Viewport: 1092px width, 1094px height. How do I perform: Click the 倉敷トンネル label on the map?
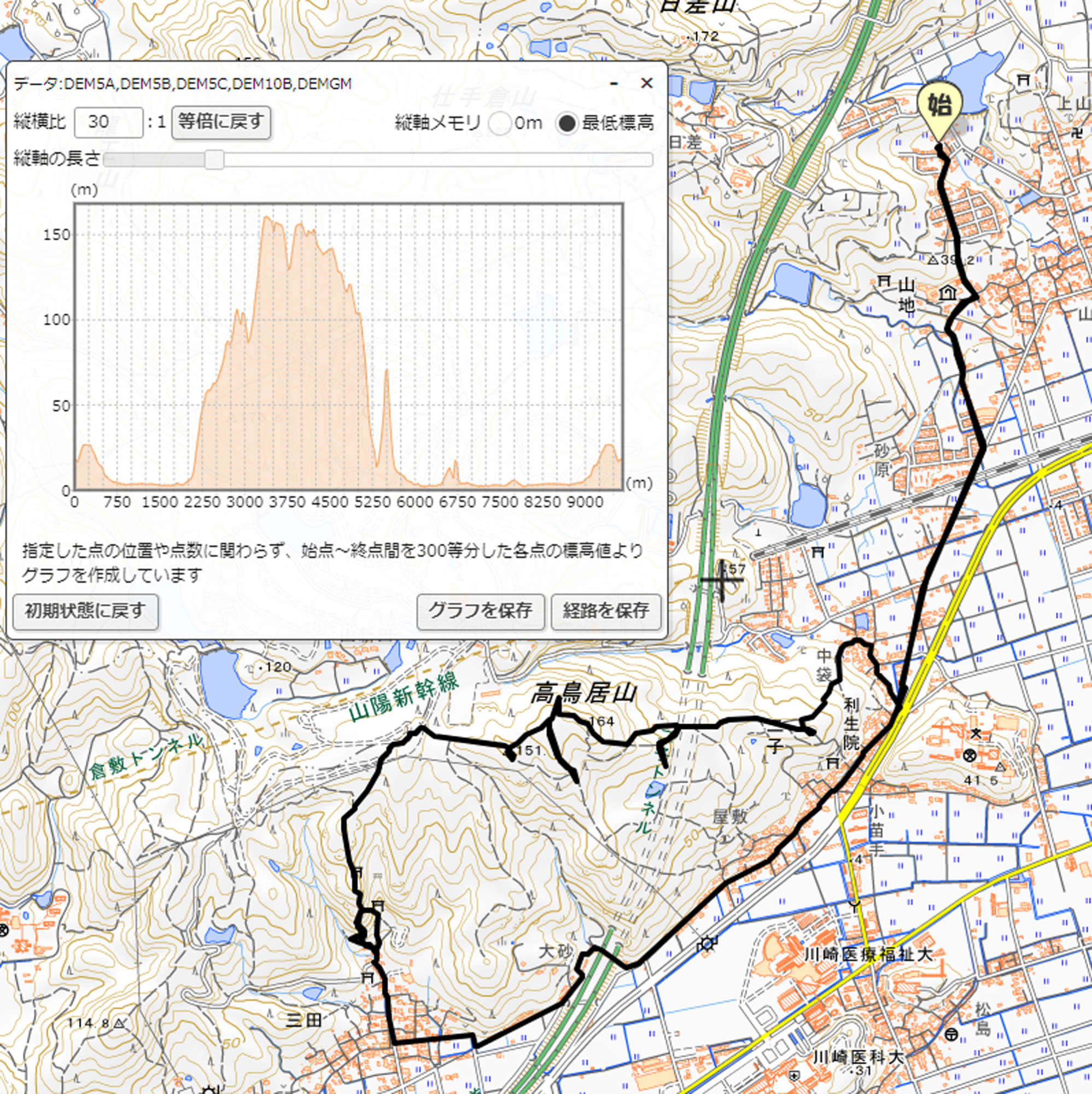pyautogui.click(x=145, y=756)
